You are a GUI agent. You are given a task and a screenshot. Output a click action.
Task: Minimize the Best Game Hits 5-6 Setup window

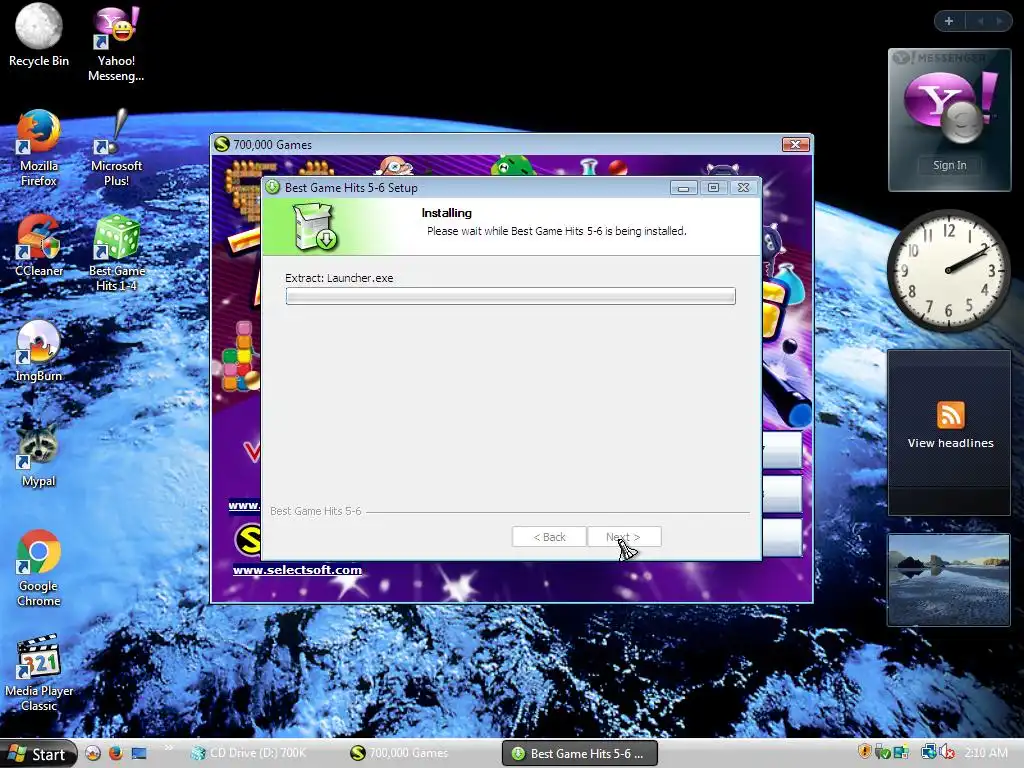click(684, 187)
